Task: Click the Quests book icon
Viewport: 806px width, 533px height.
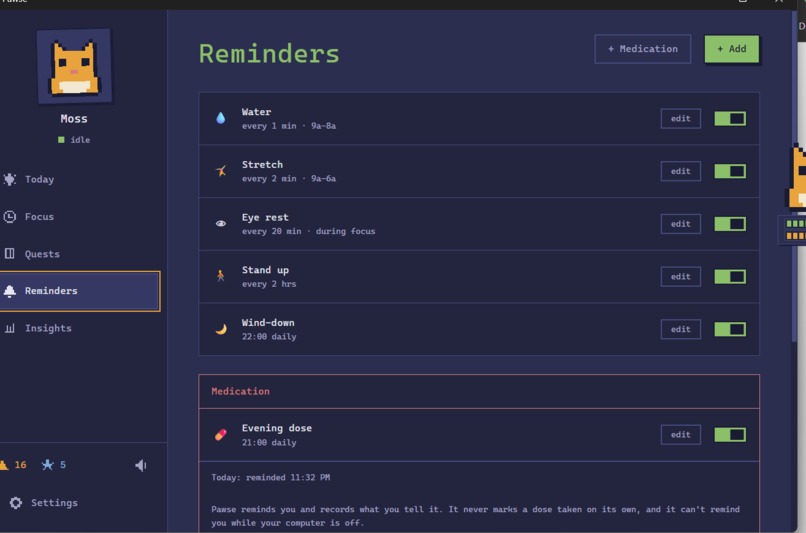Action: [x=10, y=253]
